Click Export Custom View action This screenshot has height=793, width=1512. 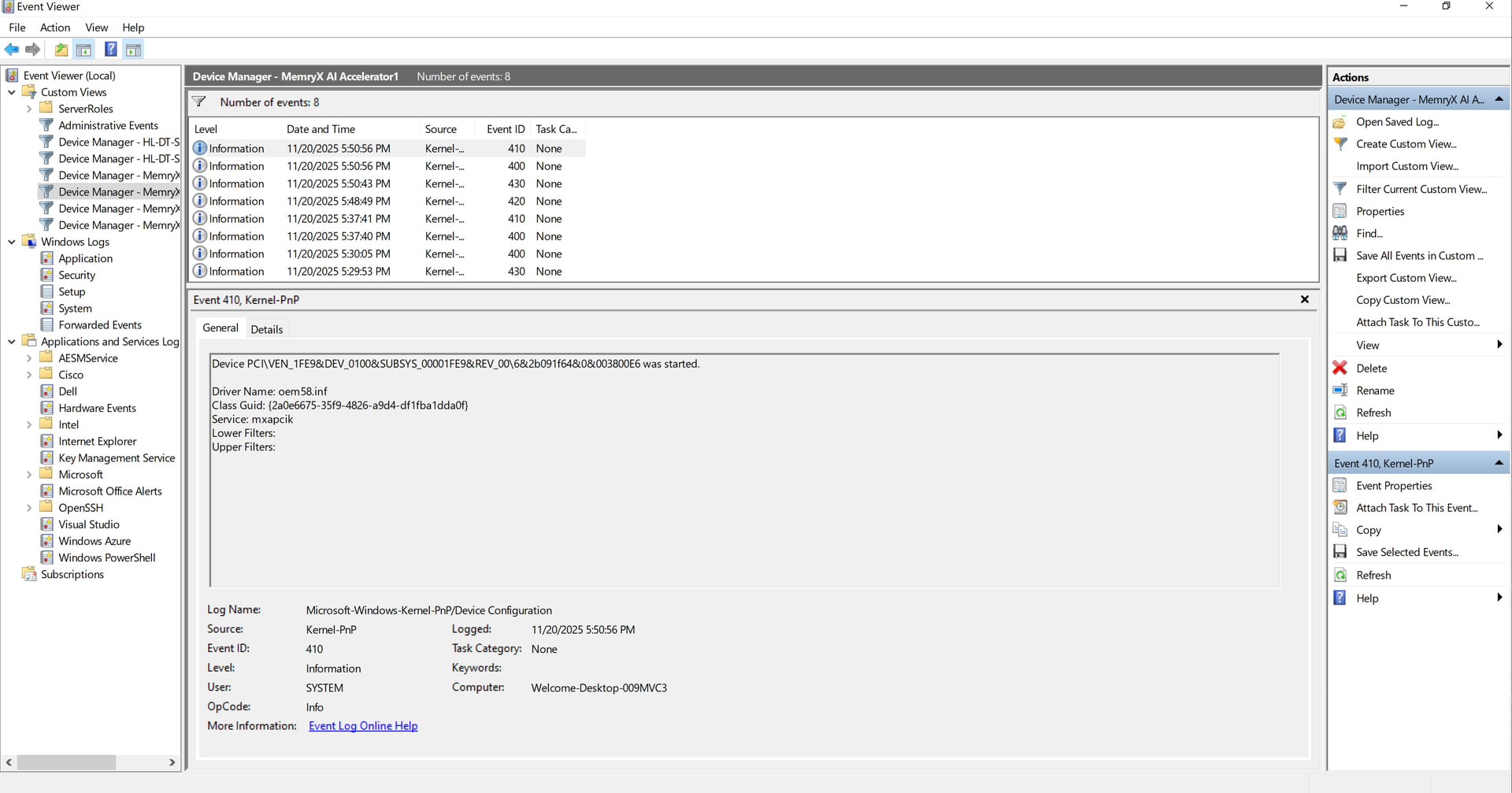click(1406, 278)
